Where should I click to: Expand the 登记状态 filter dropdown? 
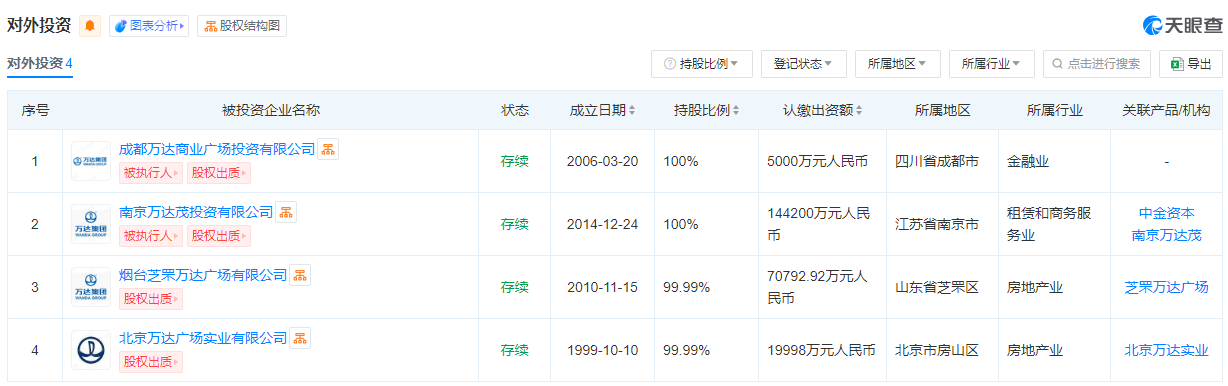click(x=804, y=63)
